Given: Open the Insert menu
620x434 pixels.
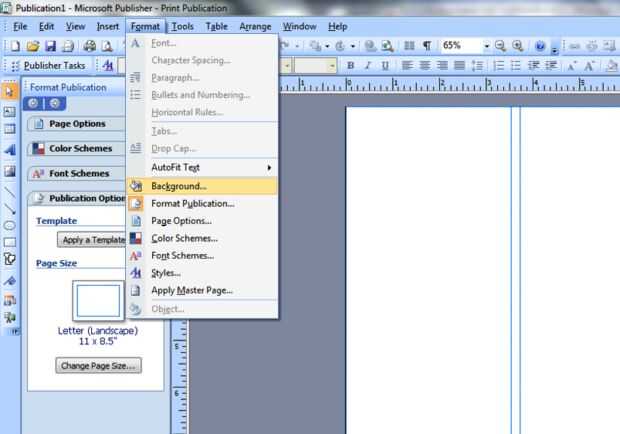Looking at the screenshot, I should coord(108,26).
